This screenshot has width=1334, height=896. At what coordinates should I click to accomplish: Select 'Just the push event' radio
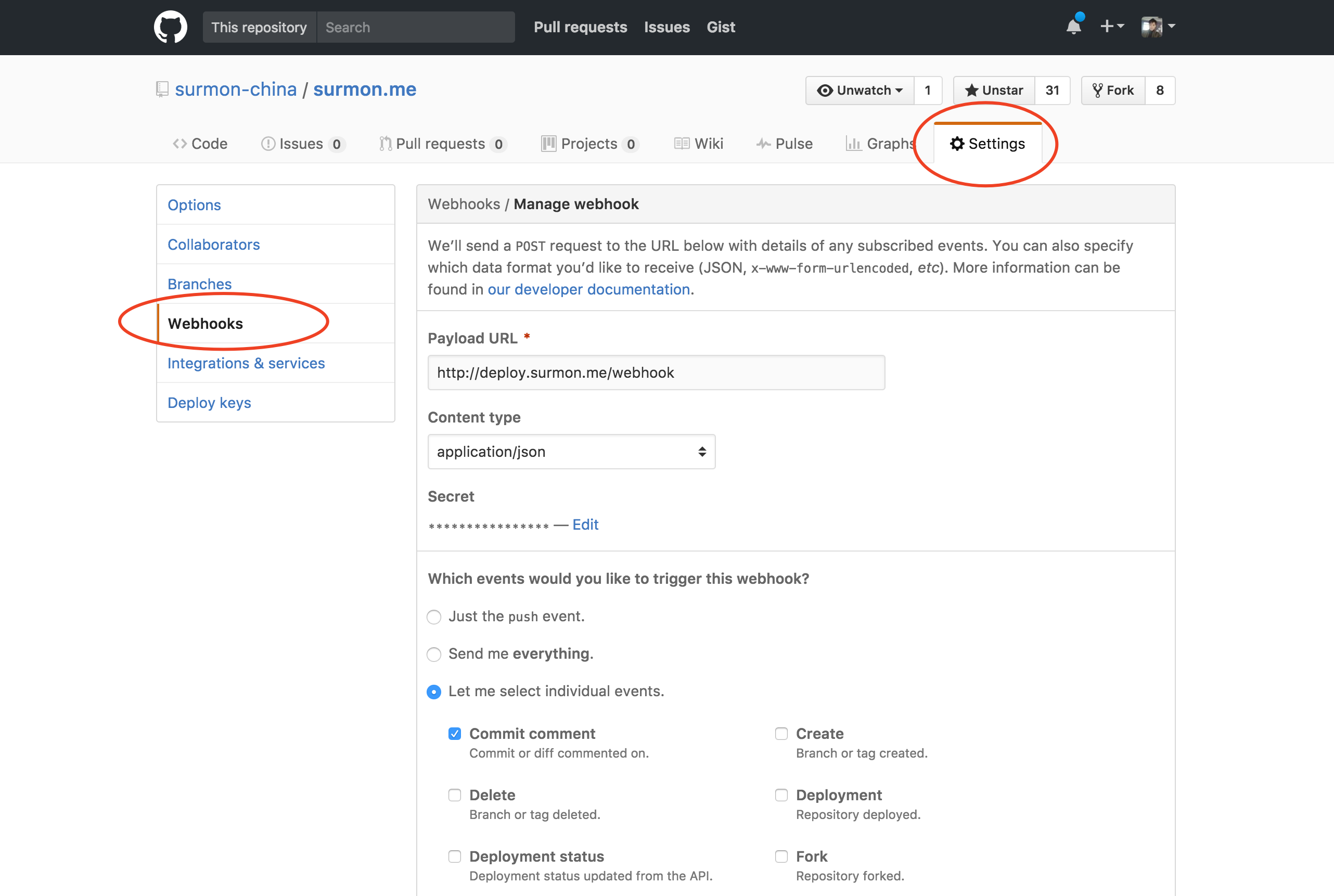[x=434, y=617]
